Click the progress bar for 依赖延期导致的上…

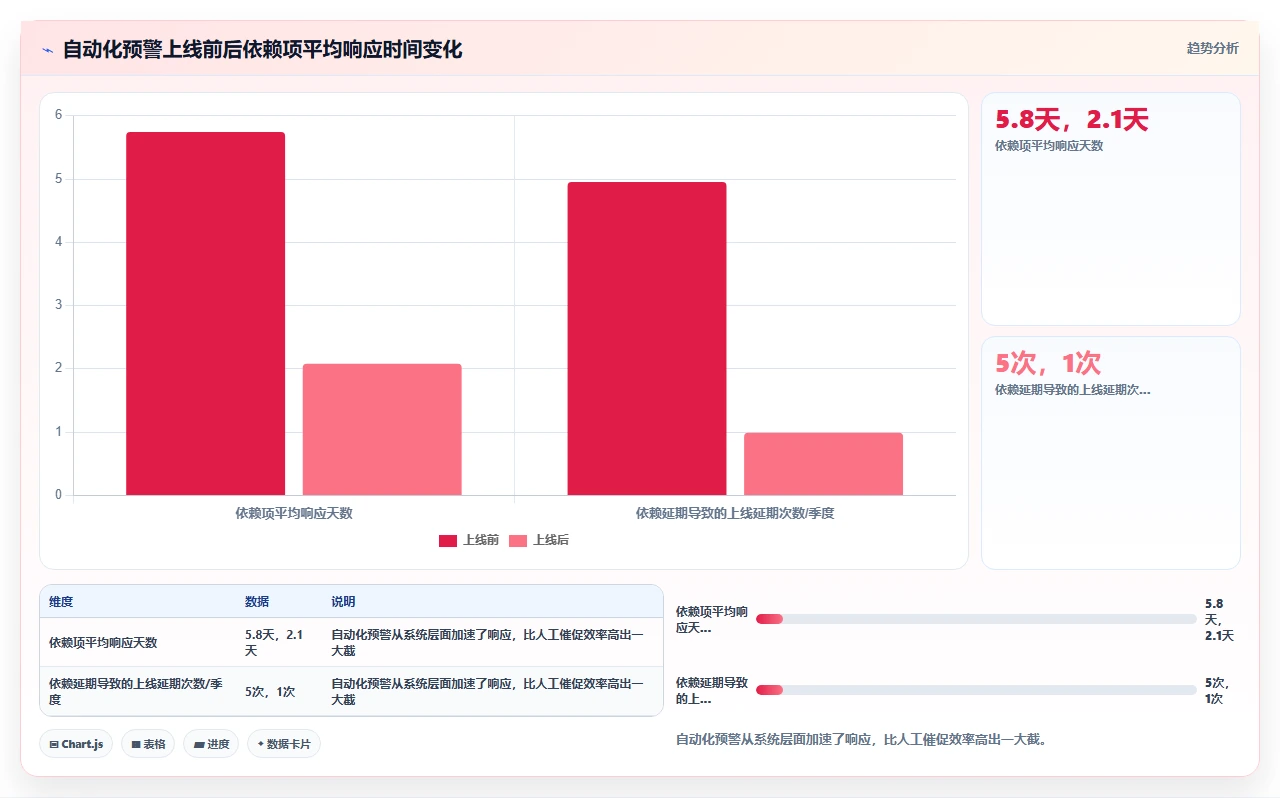tap(976, 690)
